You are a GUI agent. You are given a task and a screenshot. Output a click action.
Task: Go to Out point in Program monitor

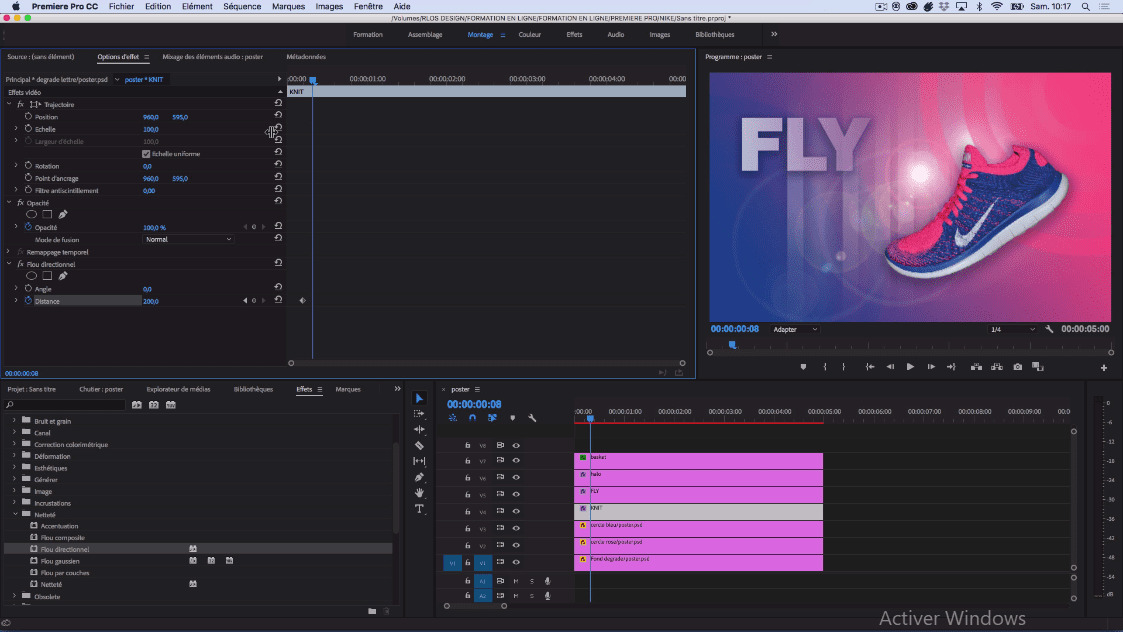tap(951, 367)
